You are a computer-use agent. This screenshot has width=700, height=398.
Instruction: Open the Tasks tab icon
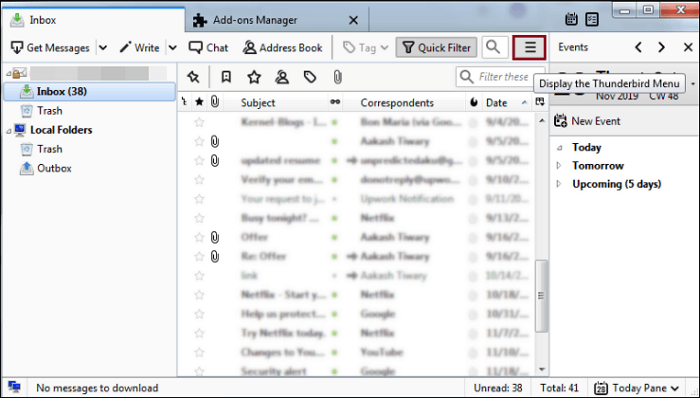tap(592, 19)
